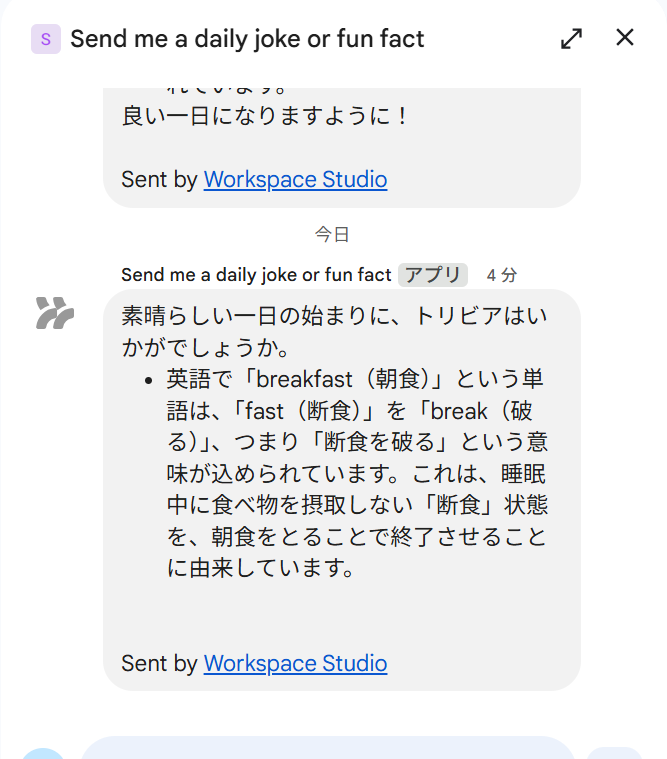The image size is (667, 759).
Task: Click the sender name above the trivia message
Action: [255, 275]
